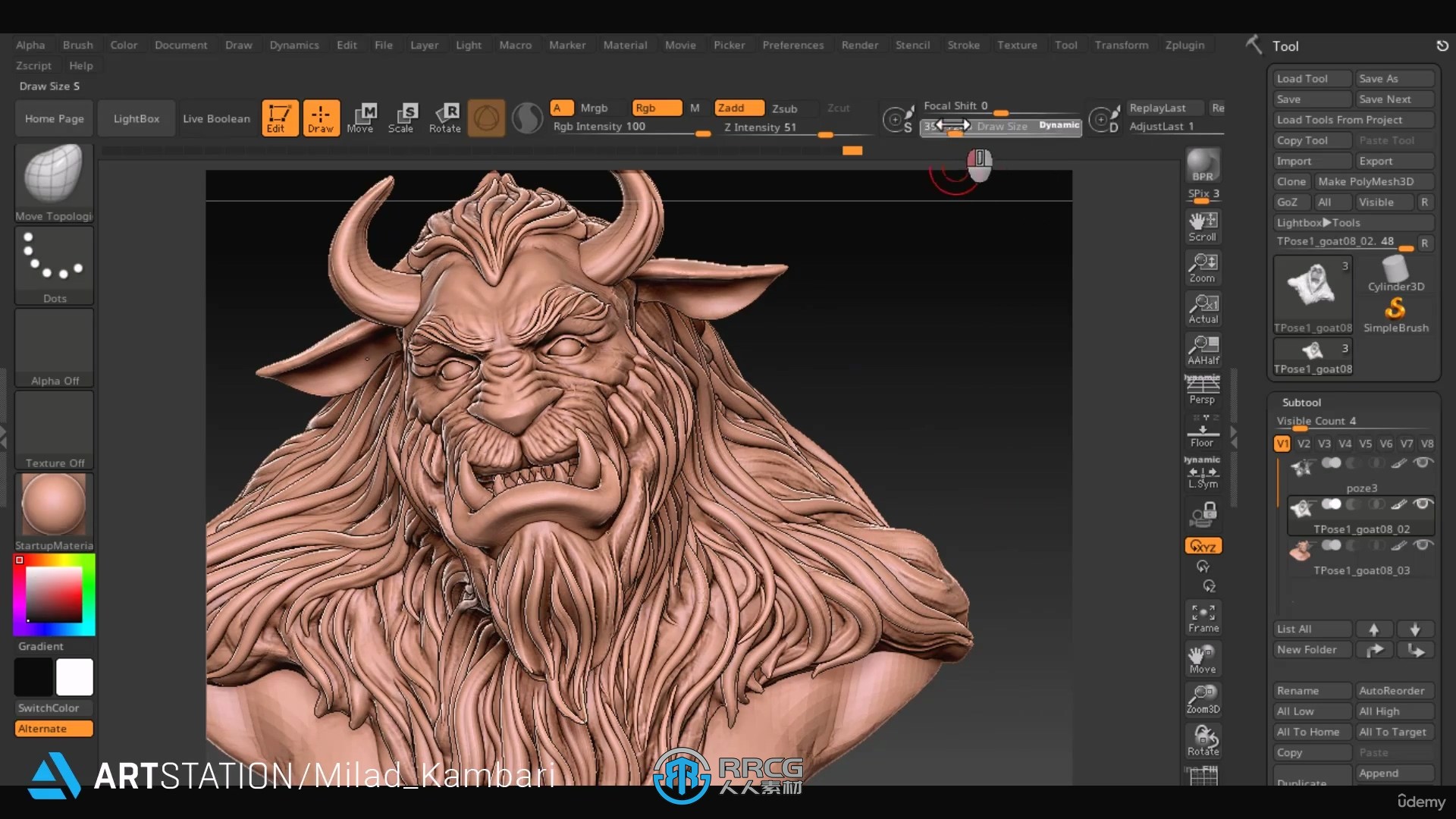The width and height of the screenshot is (1456, 819).
Task: Click the Rotate tool icon
Action: (445, 117)
